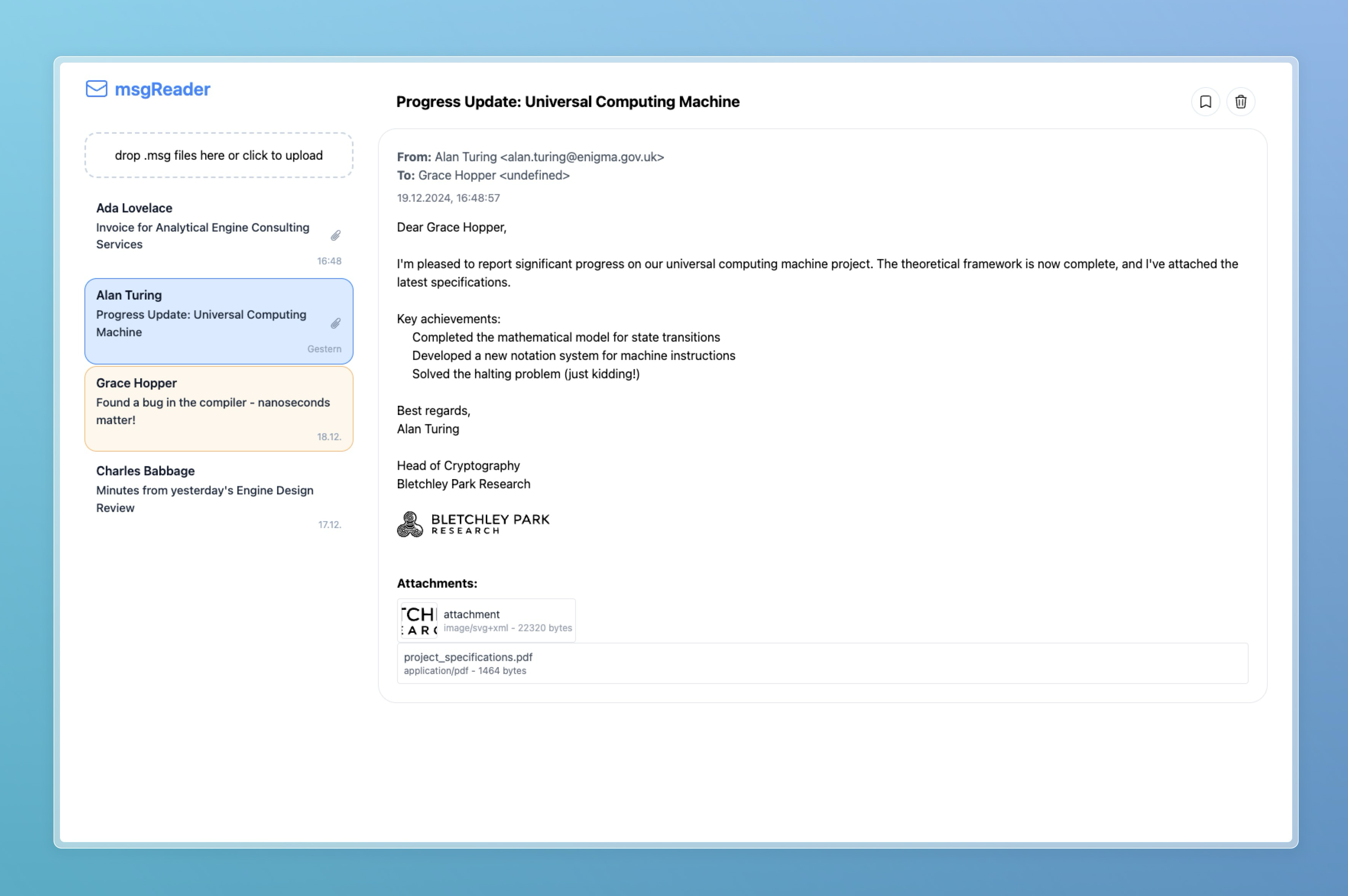Click the email subject heading
This screenshot has height=896, width=1348.
pyautogui.click(x=568, y=102)
